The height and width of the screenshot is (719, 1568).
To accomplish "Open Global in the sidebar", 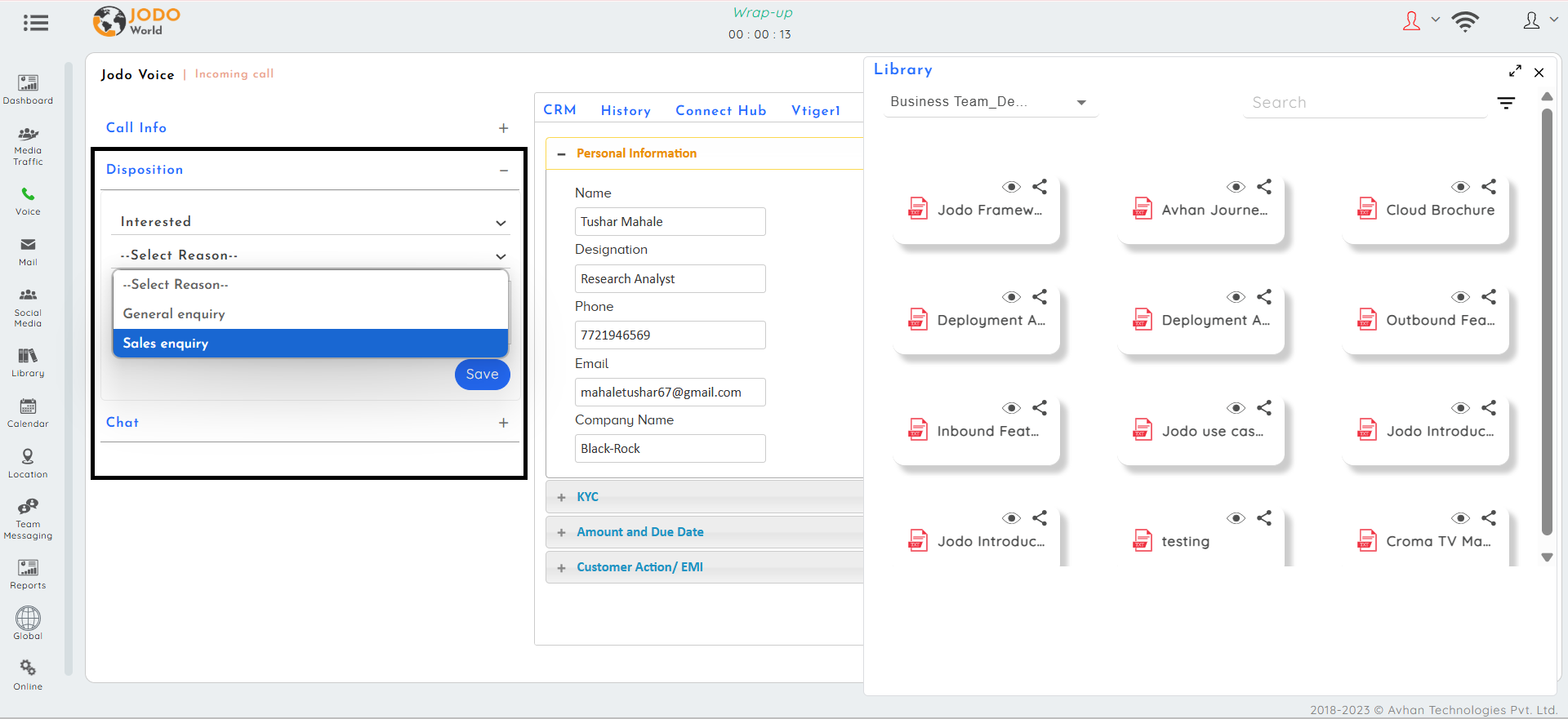I will point(28,624).
